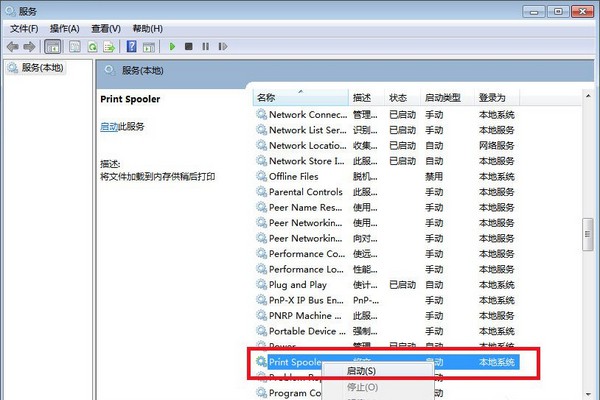Image resolution: width=600 pixels, height=400 pixels.
Task: Toggle the console tree pane toolbar icon
Action: pos(53,46)
